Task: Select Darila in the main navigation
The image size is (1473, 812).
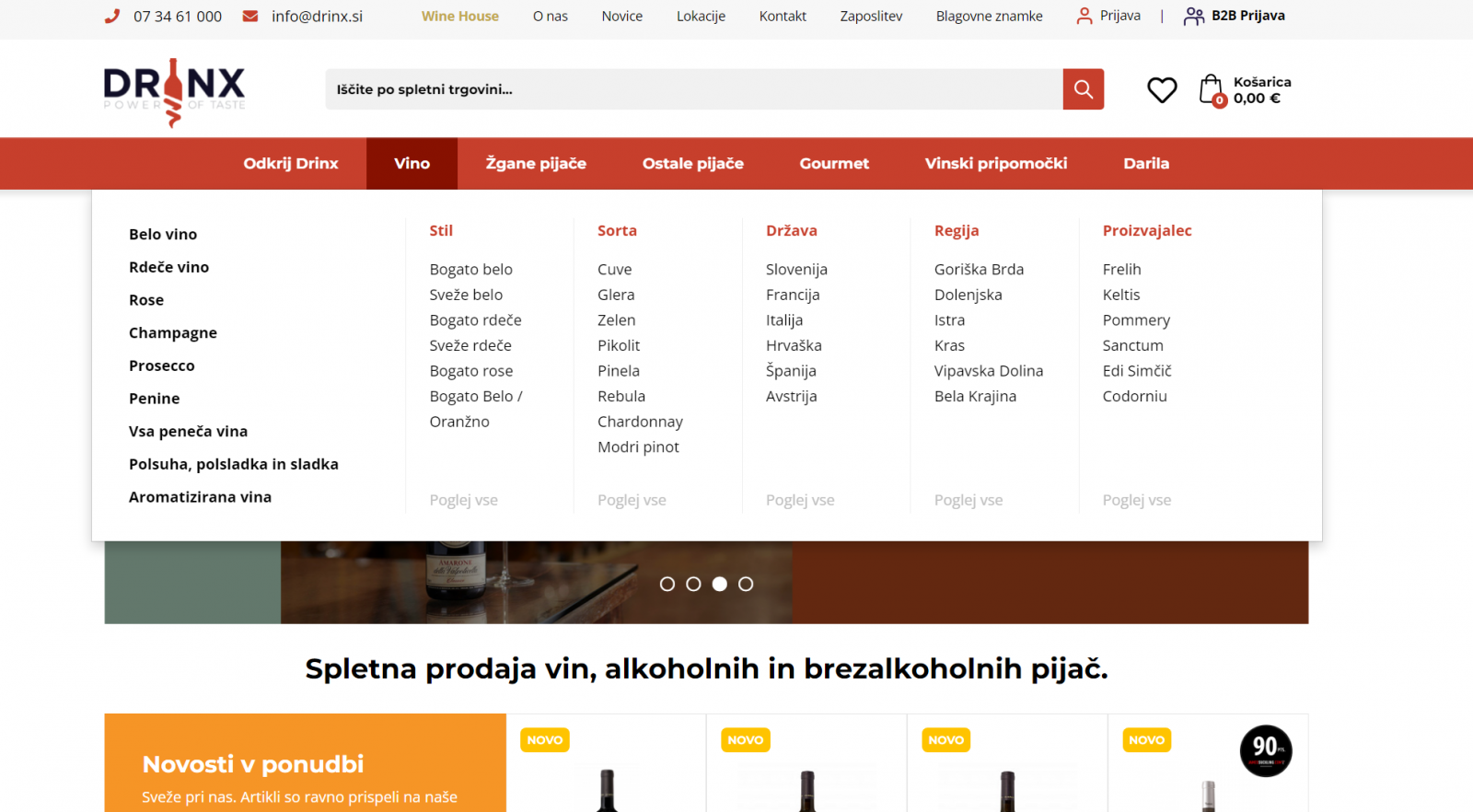Action: [1146, 163]
